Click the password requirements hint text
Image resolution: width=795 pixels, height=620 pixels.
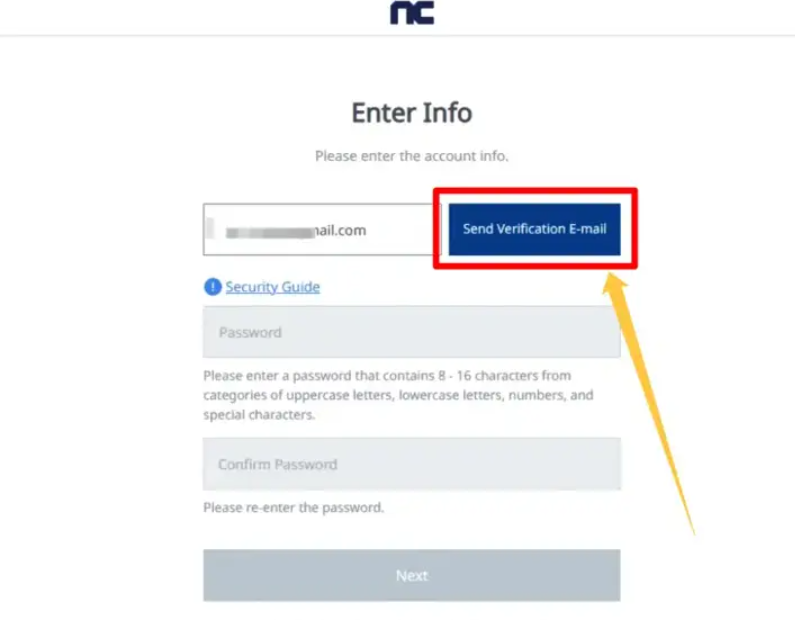(x=398, y=395)
